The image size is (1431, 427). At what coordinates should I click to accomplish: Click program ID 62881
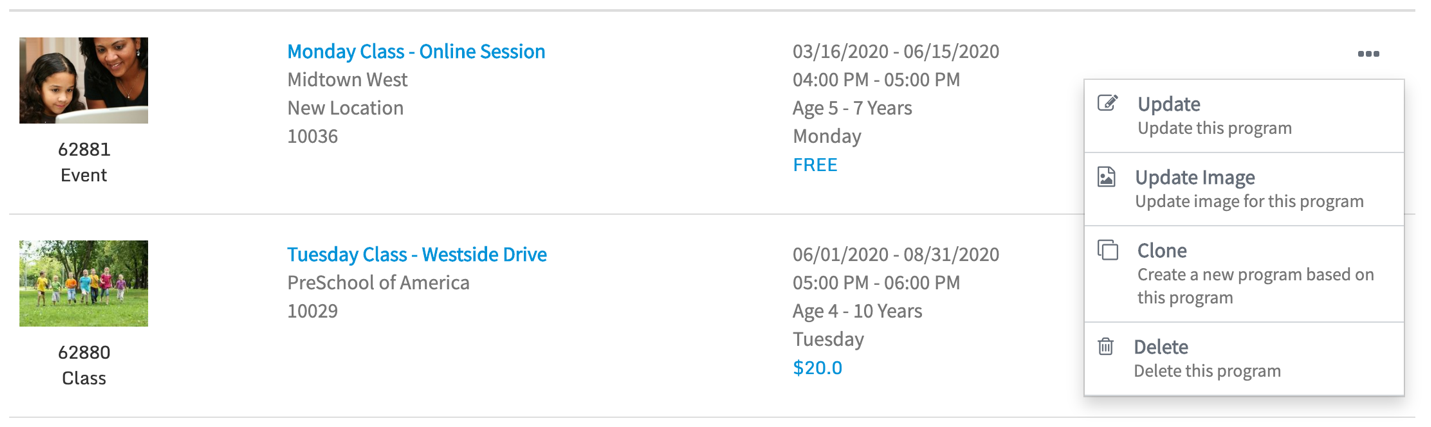[x=84, y=150]
